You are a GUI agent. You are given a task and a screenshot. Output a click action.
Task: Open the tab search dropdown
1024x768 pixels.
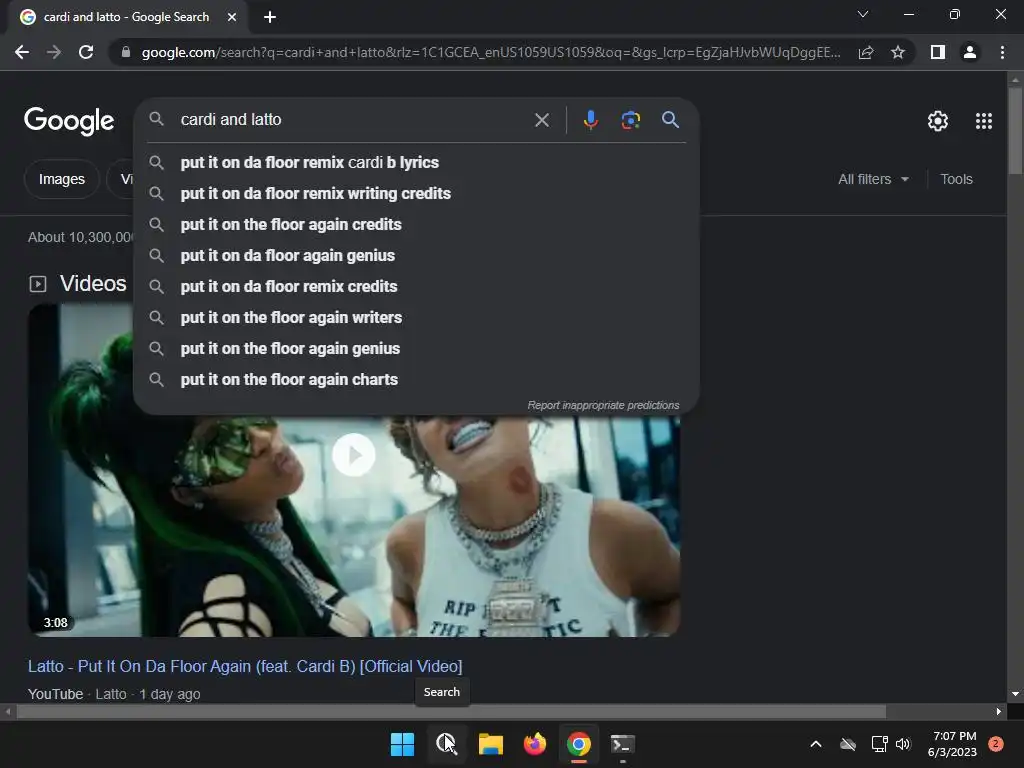pos(863,14)
